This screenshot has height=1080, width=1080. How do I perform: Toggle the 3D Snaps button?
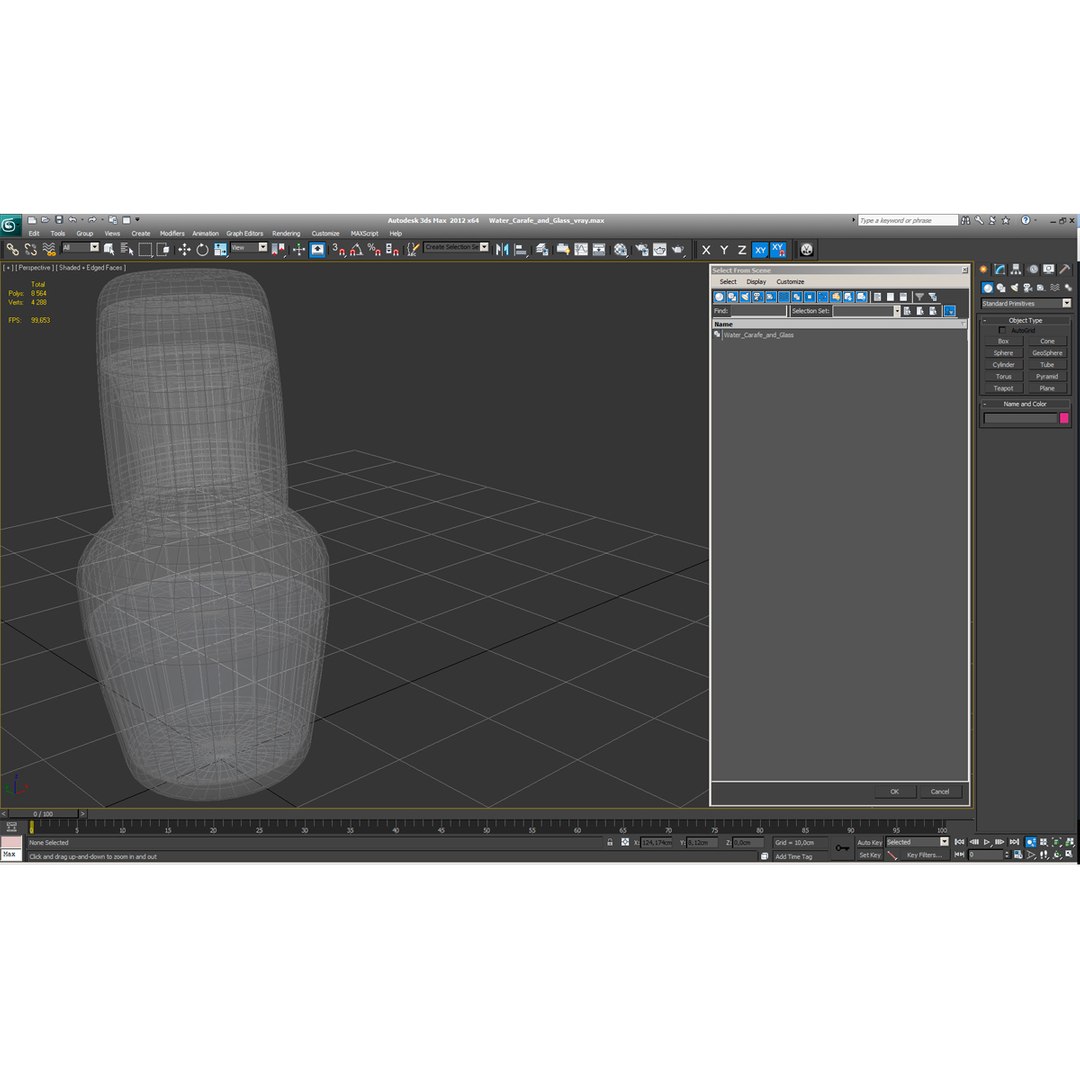pyautogui.click(x=338, y=249)
